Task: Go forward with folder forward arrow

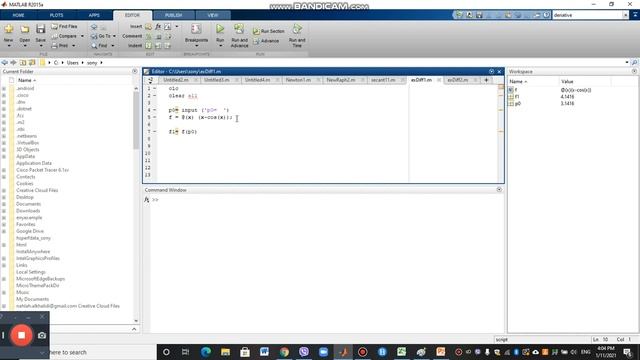Action: tap(13, 62)
